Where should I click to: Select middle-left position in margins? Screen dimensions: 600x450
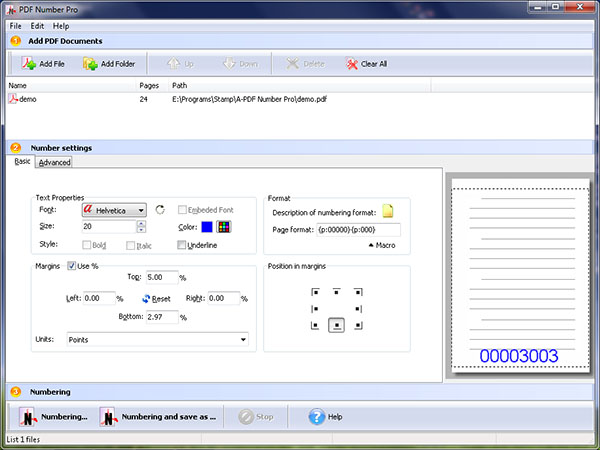[x=315, y=309]
